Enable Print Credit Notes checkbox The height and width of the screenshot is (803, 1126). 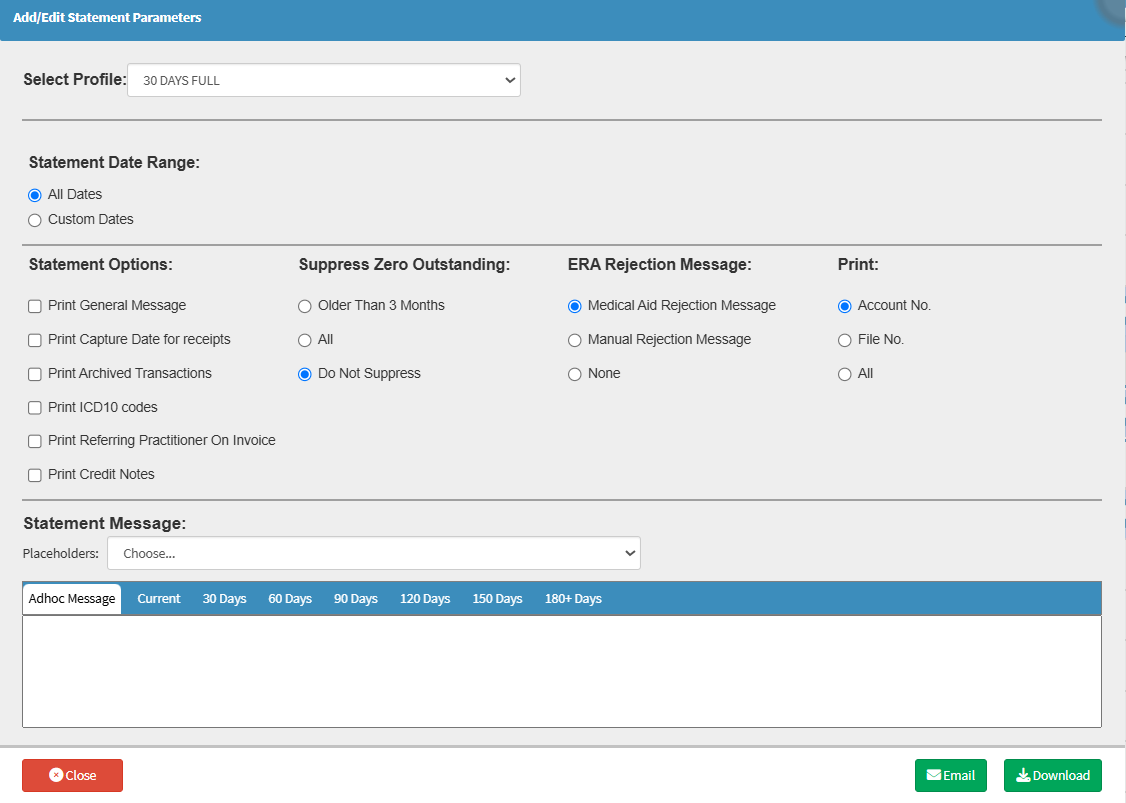[x=35, y=475]
